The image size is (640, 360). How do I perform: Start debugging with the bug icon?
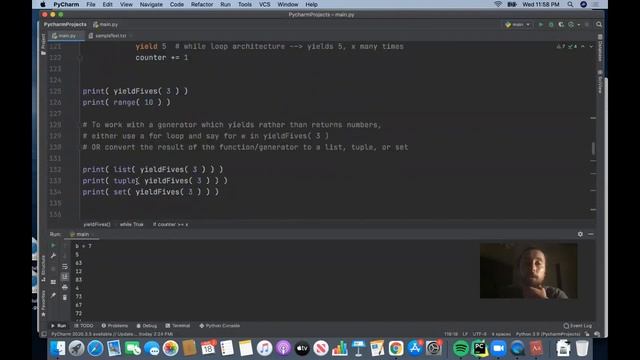tap(551, 24)
